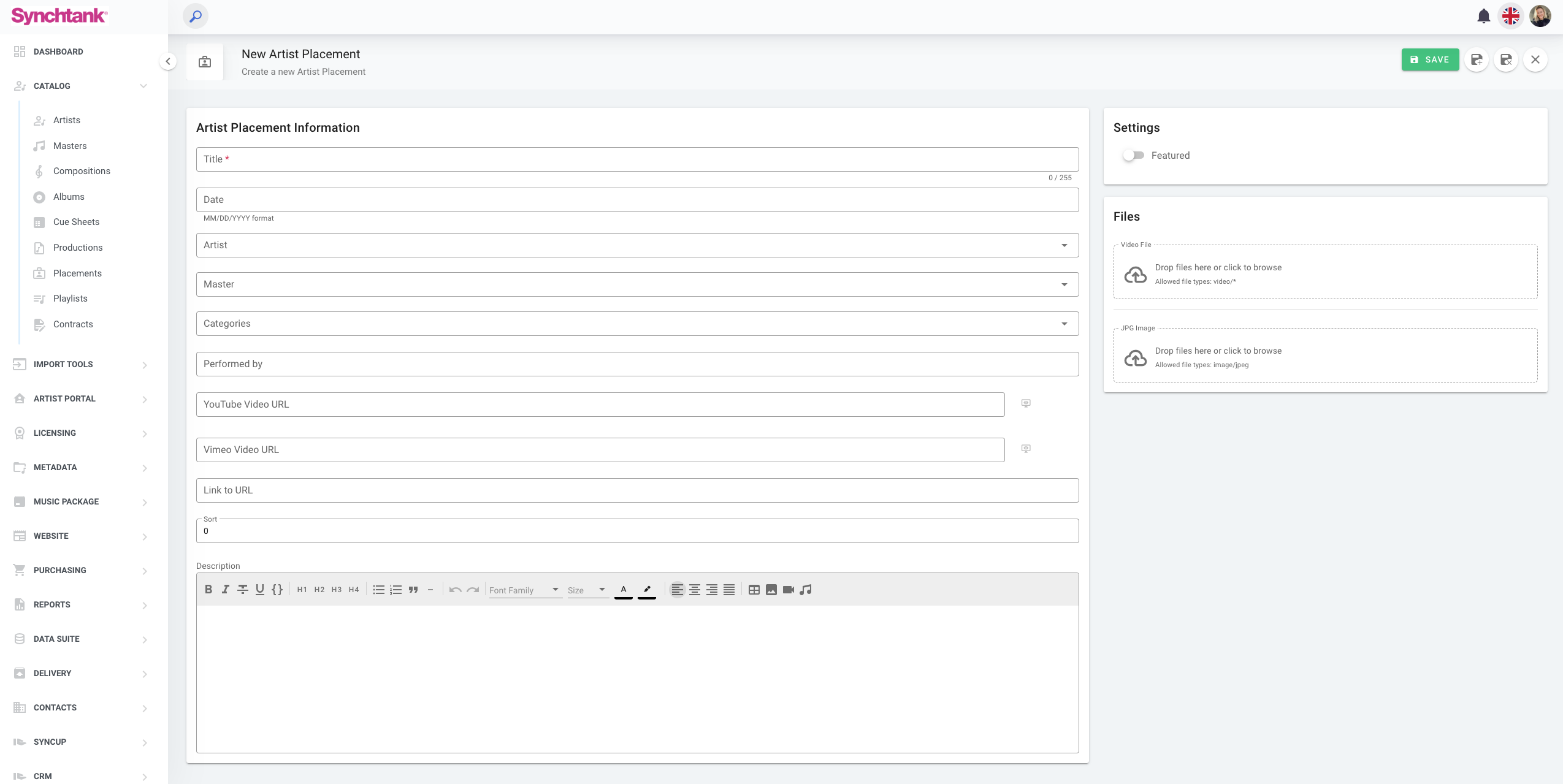Screen dimensions: 1563x784
Task: Insert a table in description editor
Action: point(754,590)
